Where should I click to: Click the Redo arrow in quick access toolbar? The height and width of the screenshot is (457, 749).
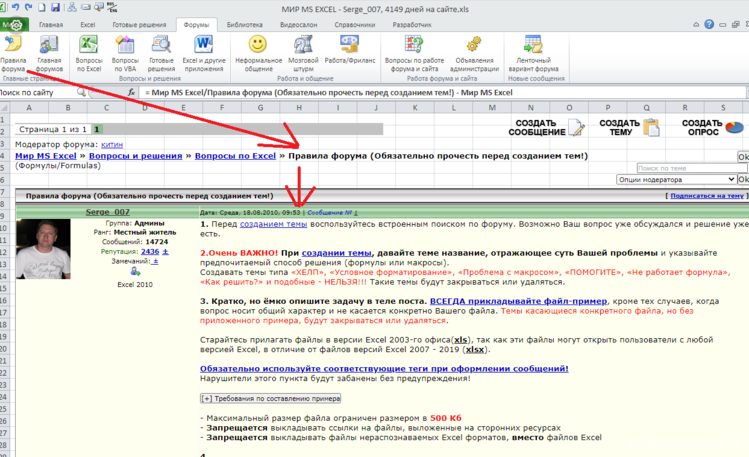tap(28, 7)
